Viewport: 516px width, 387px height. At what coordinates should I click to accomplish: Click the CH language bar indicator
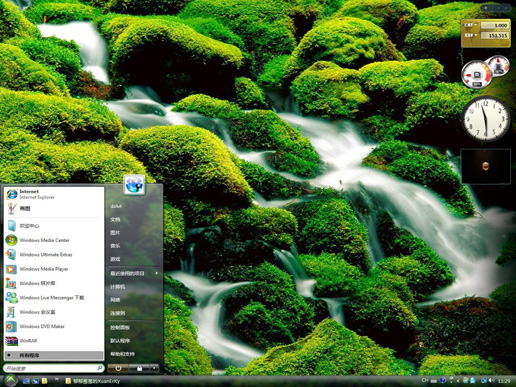[x=424, y=380]
